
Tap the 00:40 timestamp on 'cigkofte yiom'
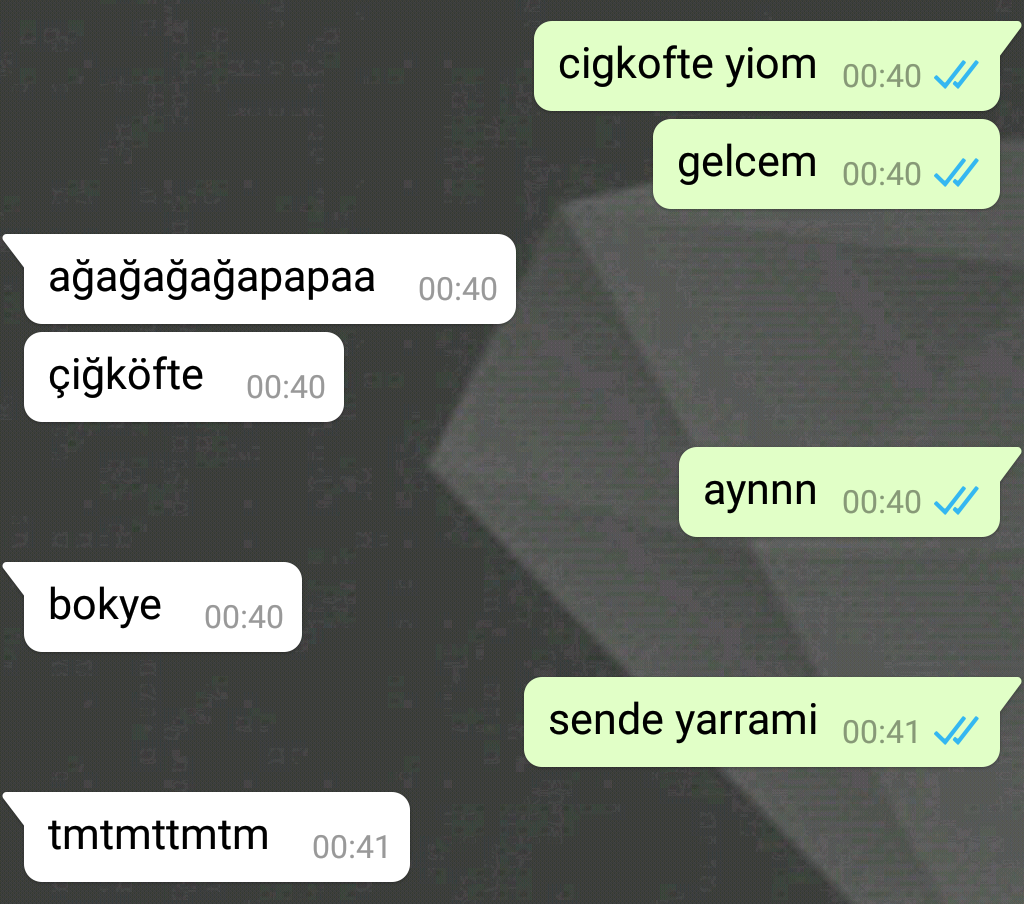click(x=881, y=76)
